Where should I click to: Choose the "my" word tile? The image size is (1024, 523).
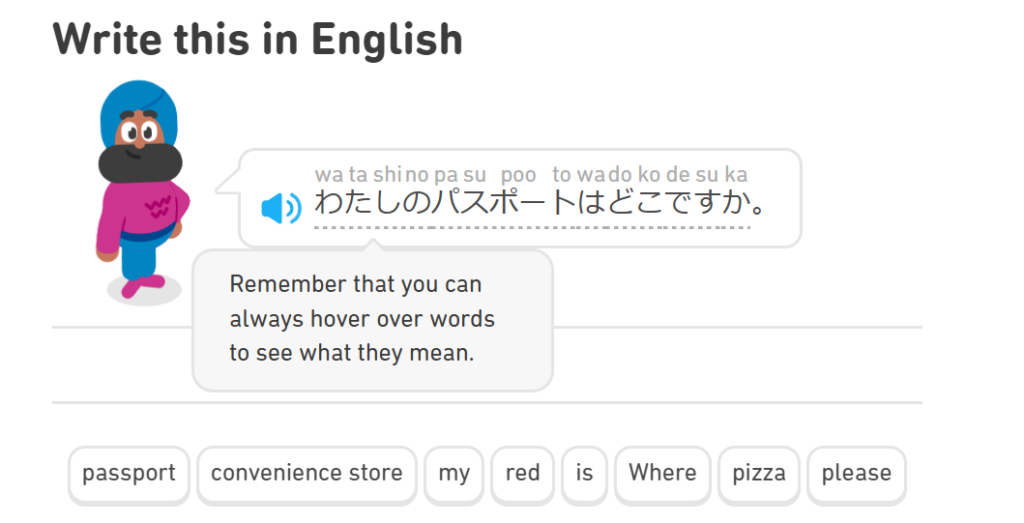click(454, 474)
